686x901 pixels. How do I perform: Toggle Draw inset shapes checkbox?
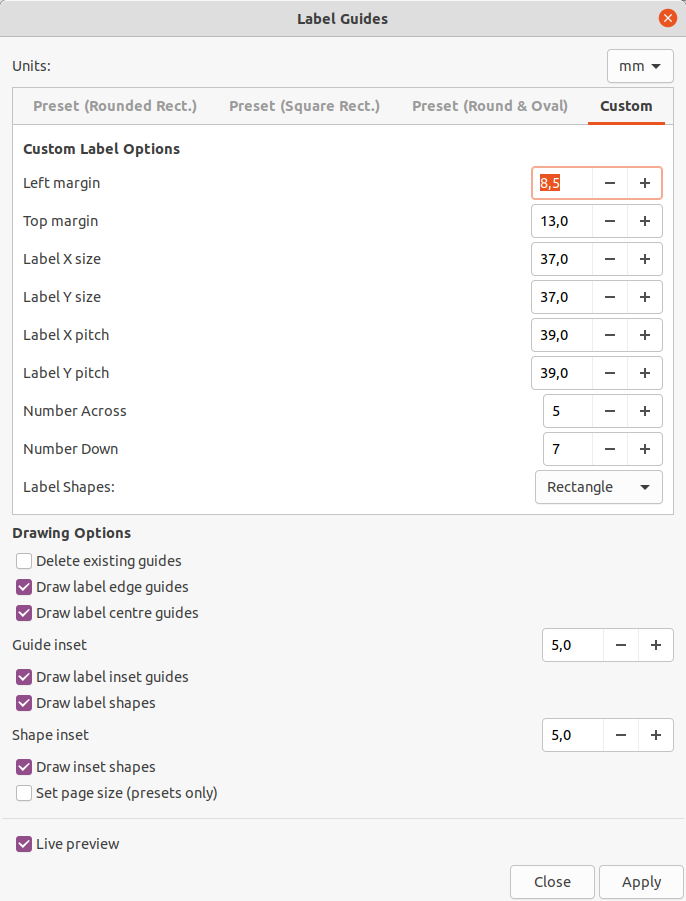(24, 767)
